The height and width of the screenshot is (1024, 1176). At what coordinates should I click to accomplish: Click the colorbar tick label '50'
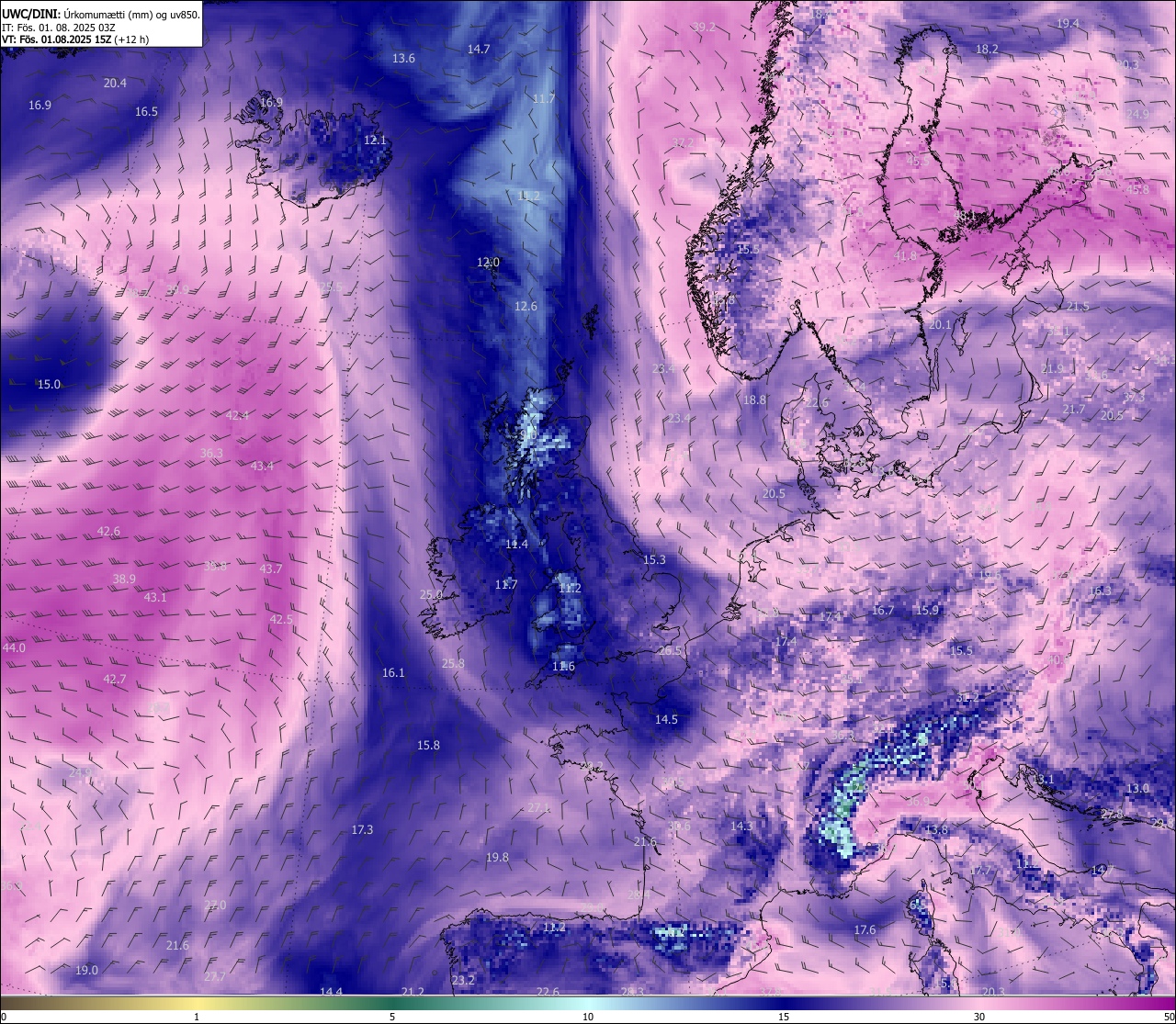click(x=1169, y=1017)
